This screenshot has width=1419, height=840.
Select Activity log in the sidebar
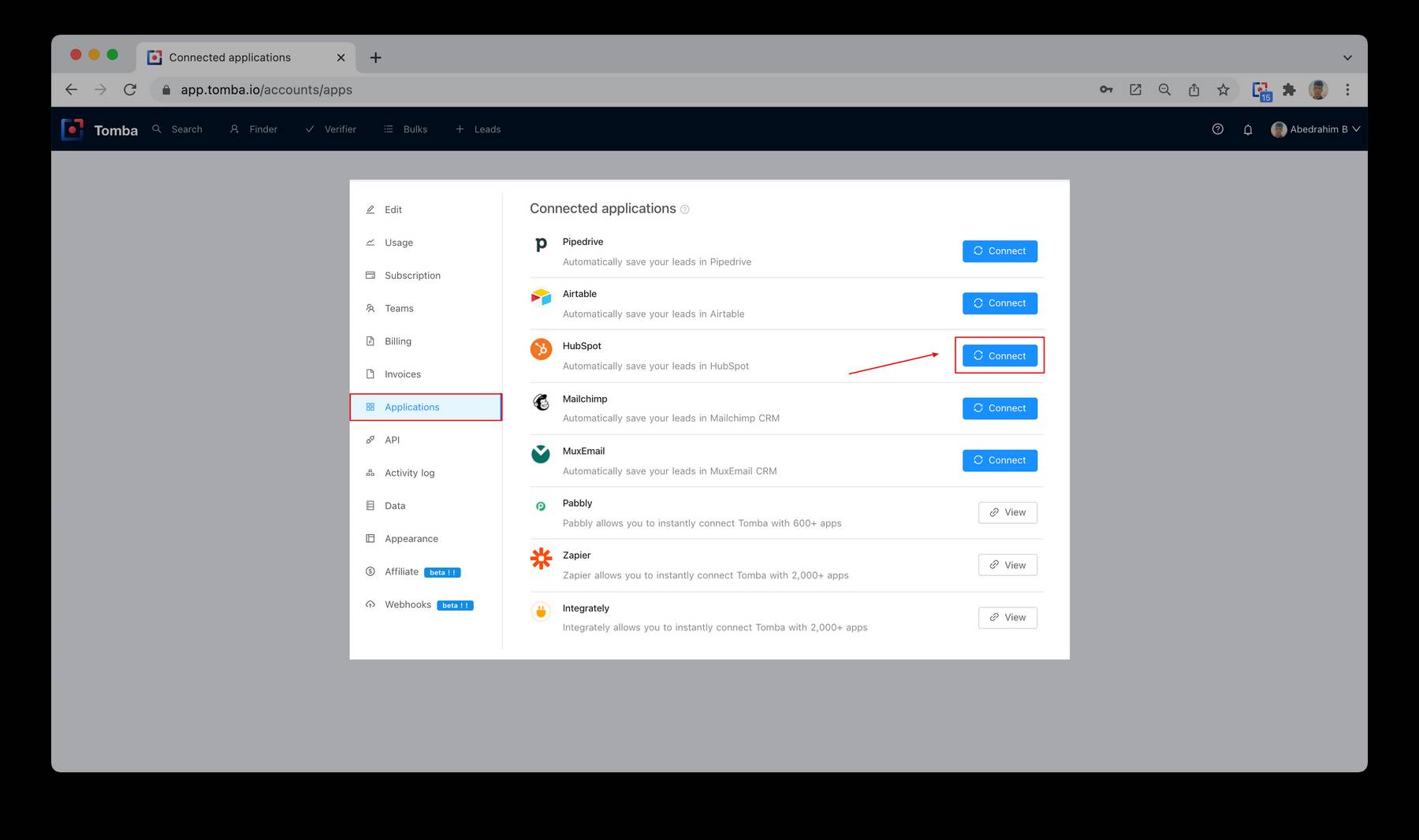click(x=426, y=473)
